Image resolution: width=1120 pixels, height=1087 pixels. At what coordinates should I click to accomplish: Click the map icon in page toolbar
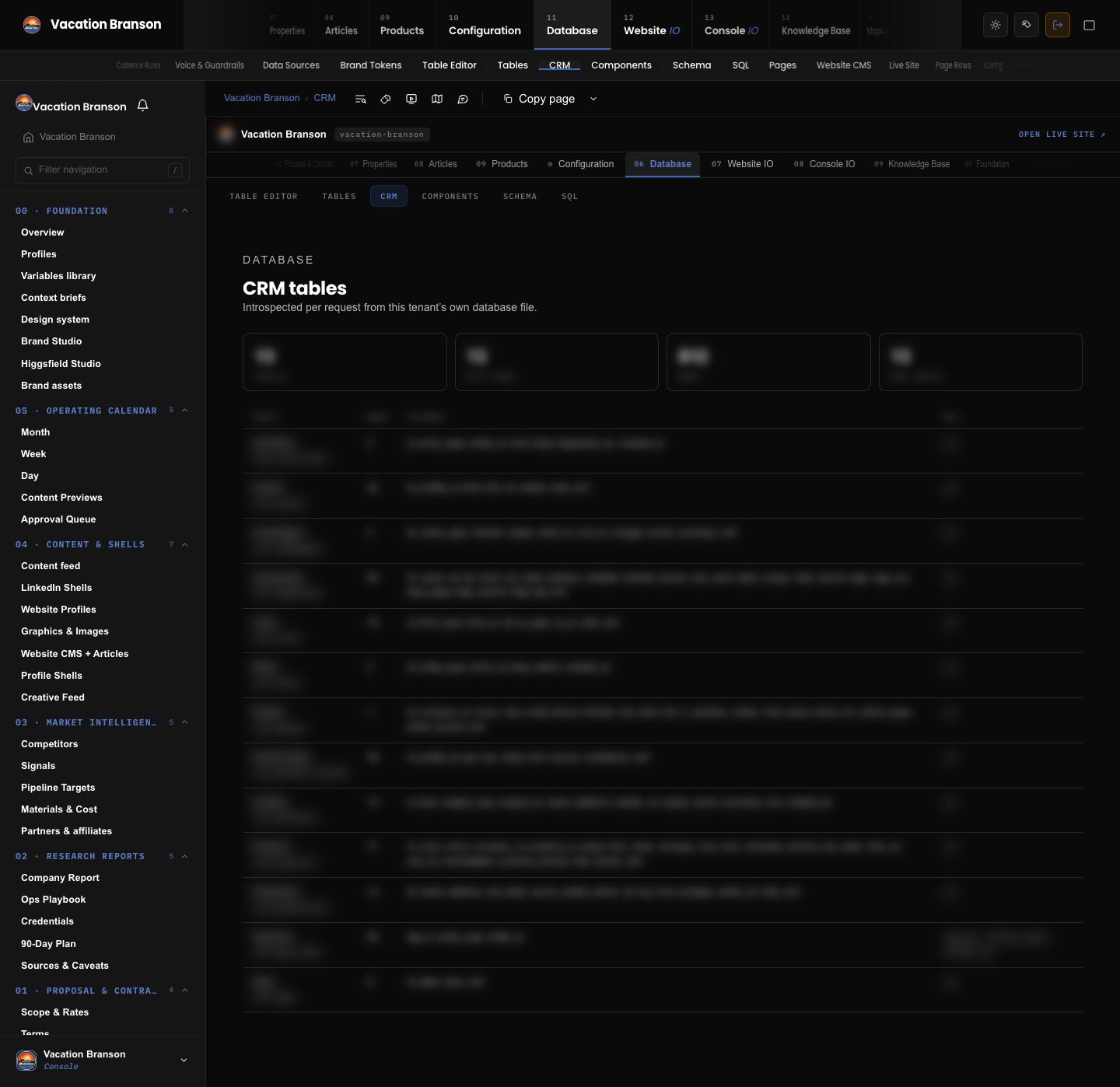pos(437,99)
